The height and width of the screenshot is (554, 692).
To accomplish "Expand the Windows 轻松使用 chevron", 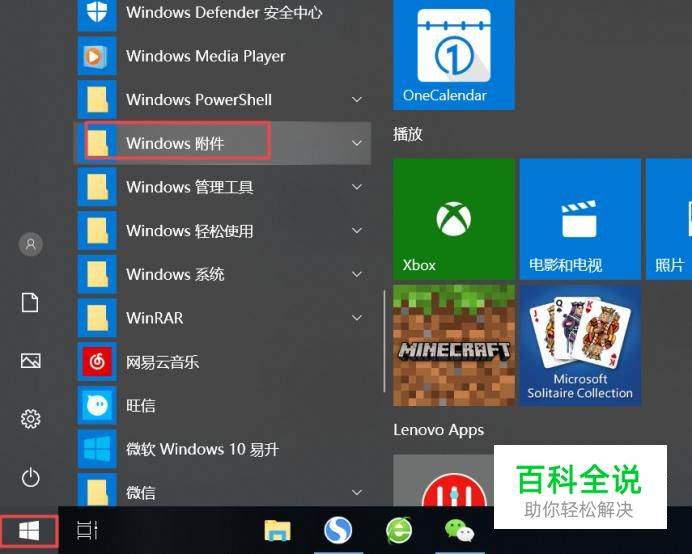I will 357,230.
